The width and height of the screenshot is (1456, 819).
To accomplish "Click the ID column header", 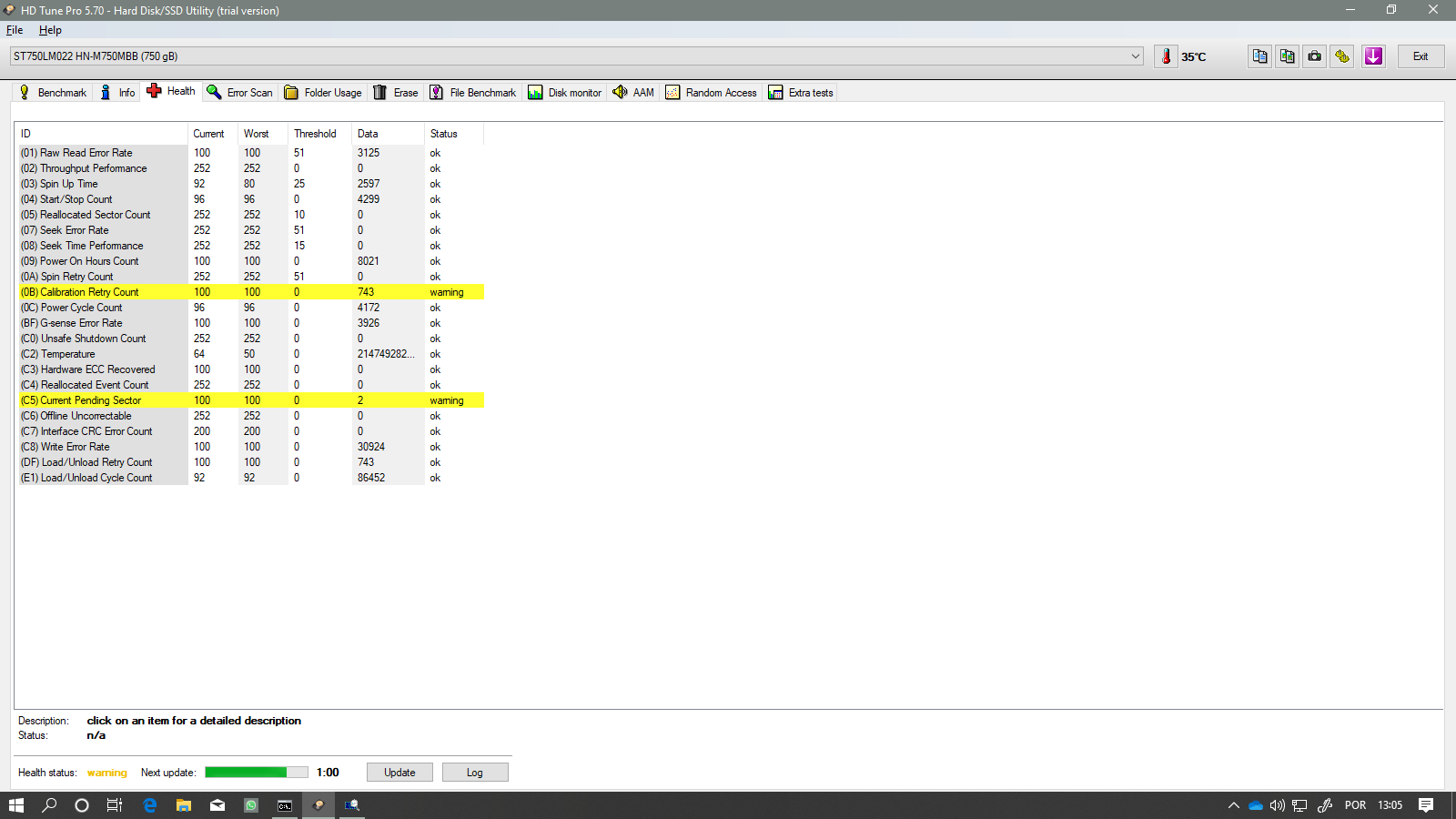I will tap(103, 134).
